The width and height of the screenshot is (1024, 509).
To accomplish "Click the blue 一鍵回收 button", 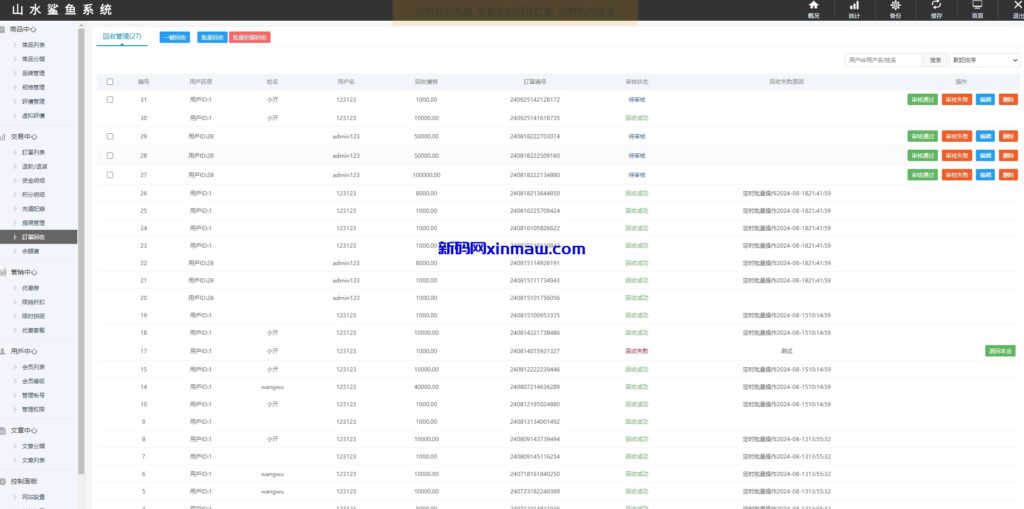I will click(x=174, y=37).
